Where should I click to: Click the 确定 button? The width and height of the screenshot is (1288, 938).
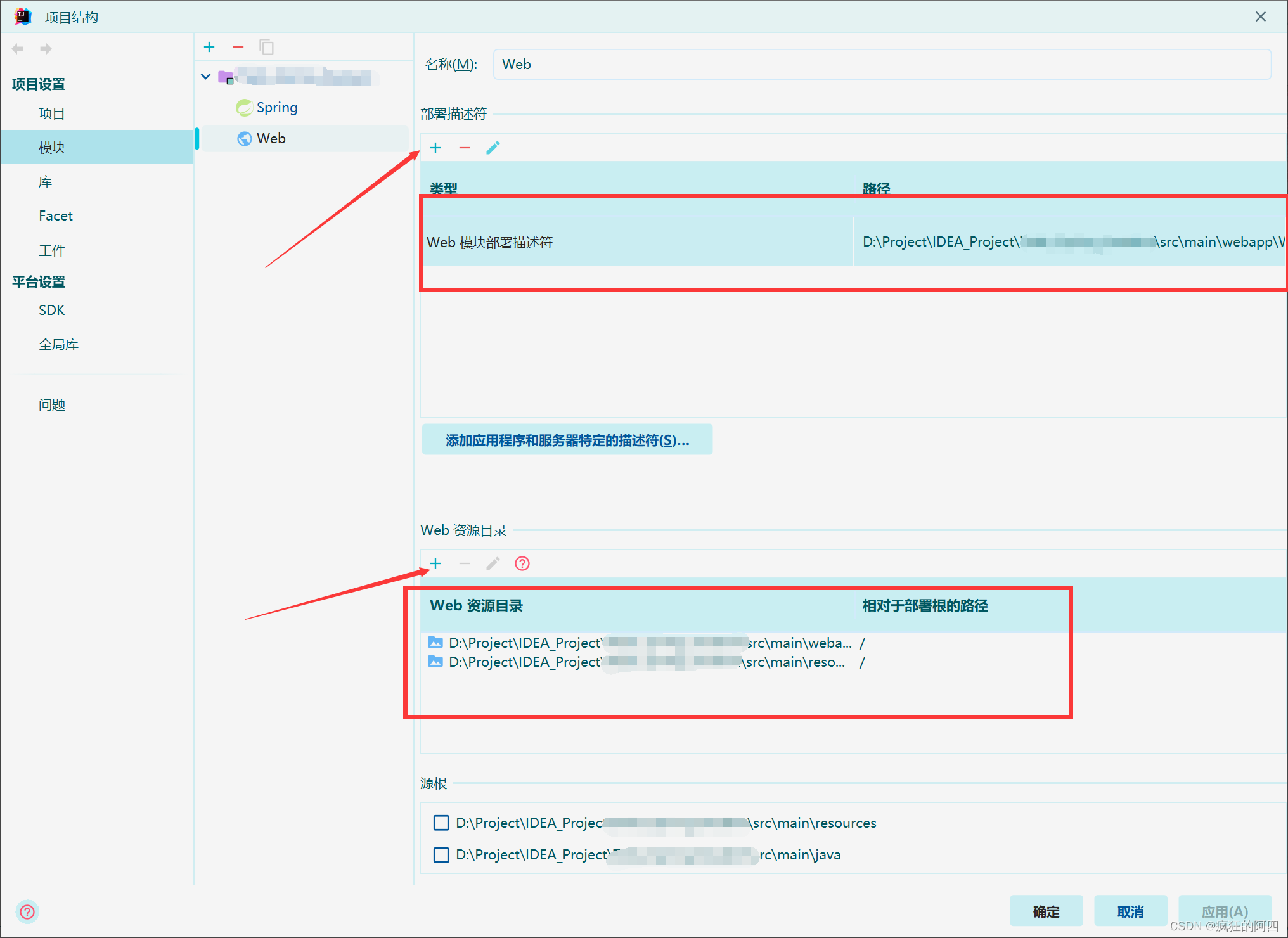pyautogui.click(x=1046, y=911)
